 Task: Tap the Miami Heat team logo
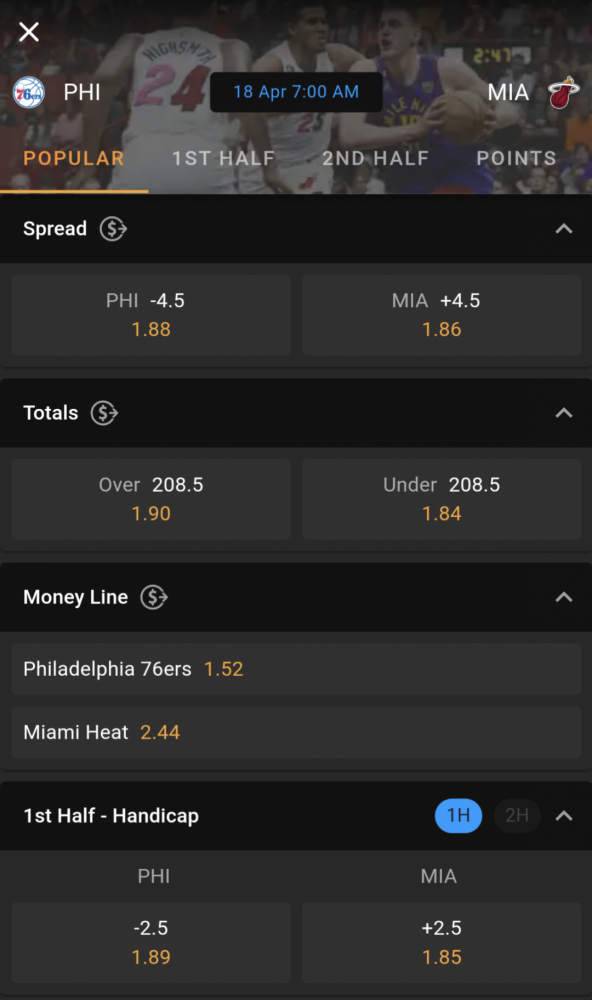[x=563, y=92]
